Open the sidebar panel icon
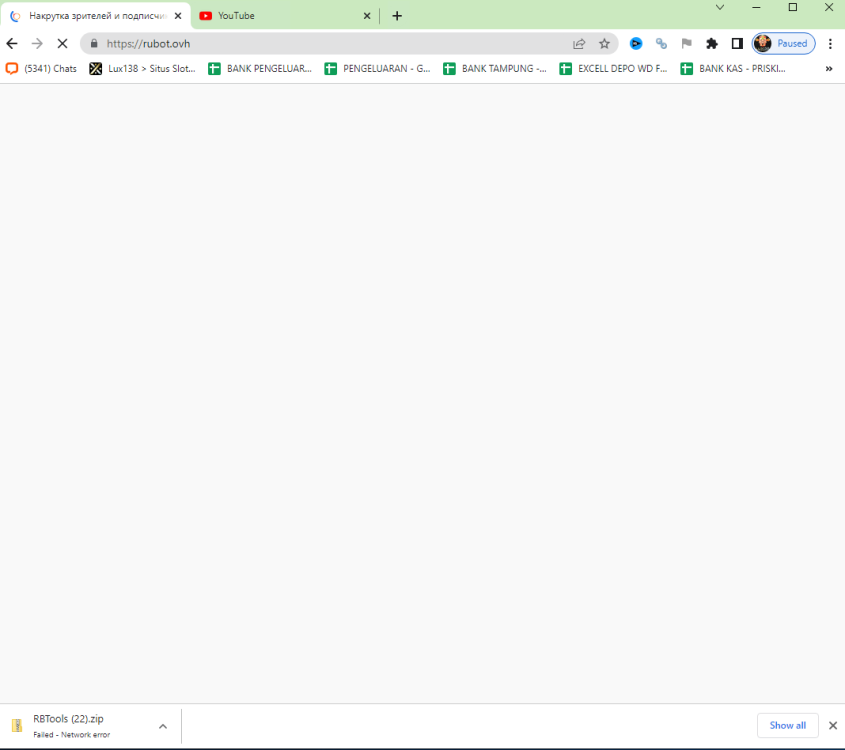845x750 pixels. tap(737, 44)
